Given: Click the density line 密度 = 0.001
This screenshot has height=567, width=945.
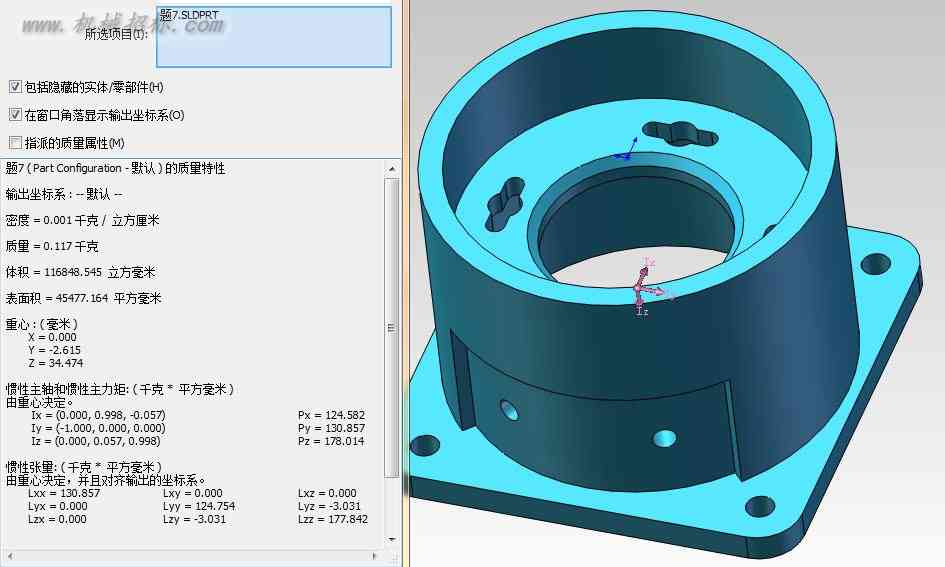Looking at the screenshot, I should coord(83,221).
